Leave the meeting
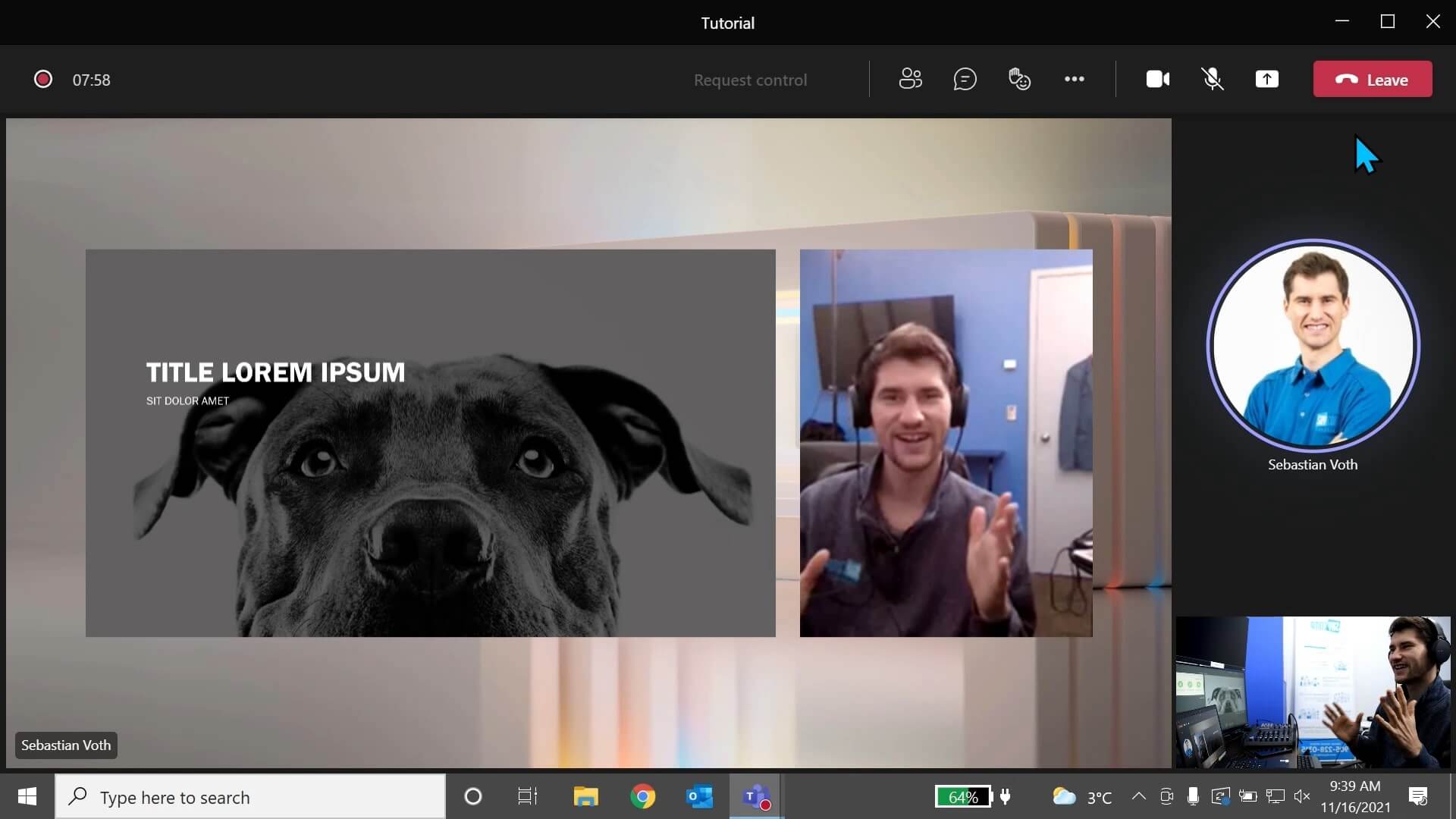1456x819 pixels. (1373, 79)
